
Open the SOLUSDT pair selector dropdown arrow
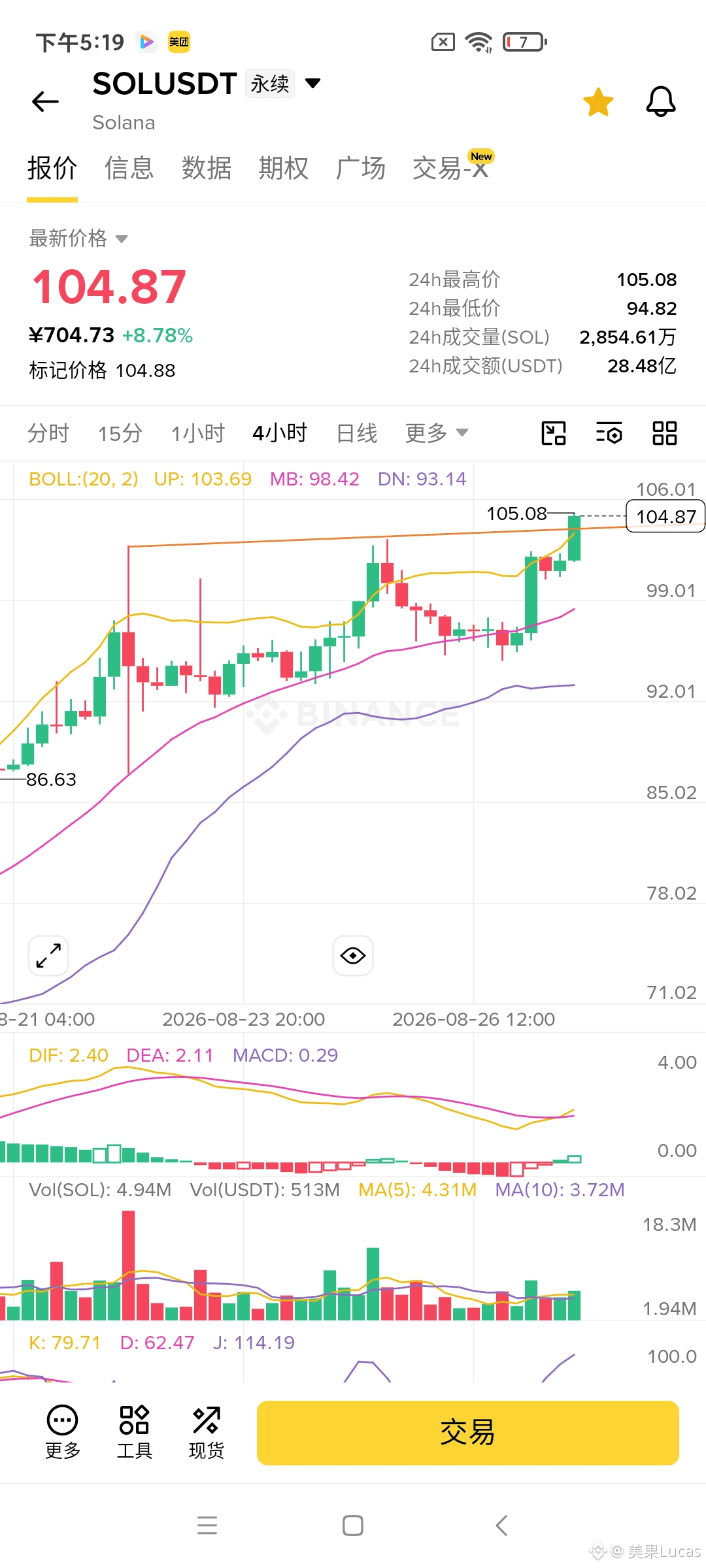click(x=313, y=83)
